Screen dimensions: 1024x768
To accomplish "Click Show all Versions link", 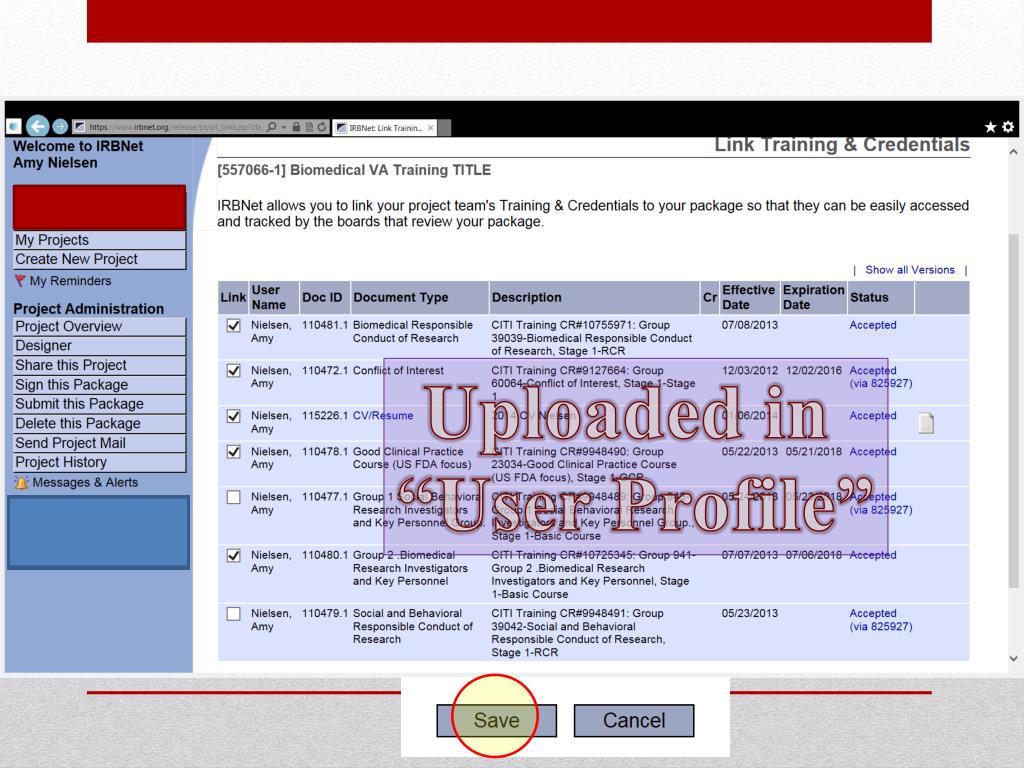I will click(910, 270).
